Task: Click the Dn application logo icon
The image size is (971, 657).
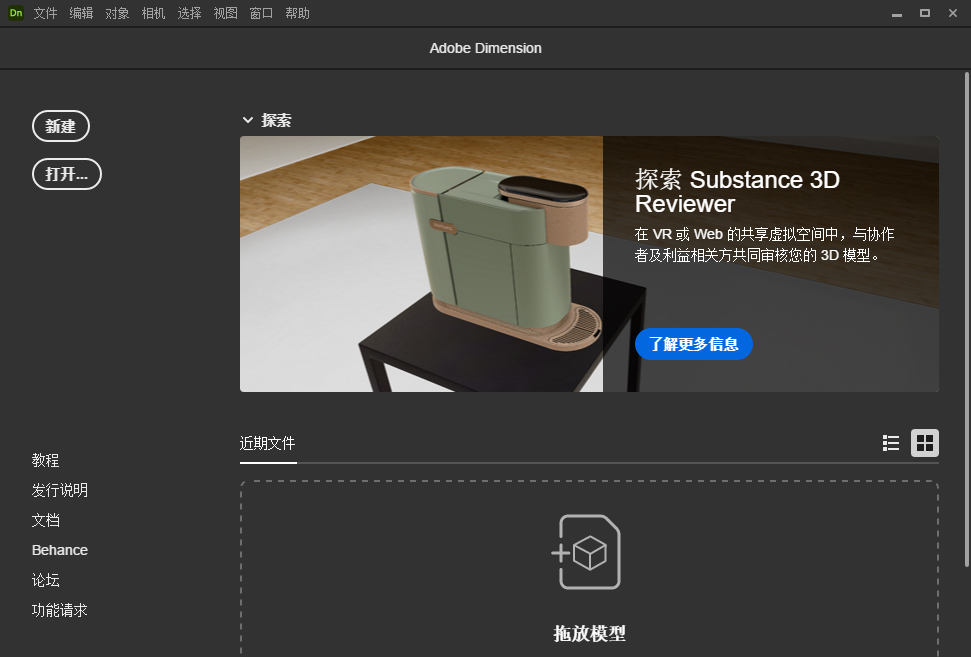Action: [x=15, y=13]
